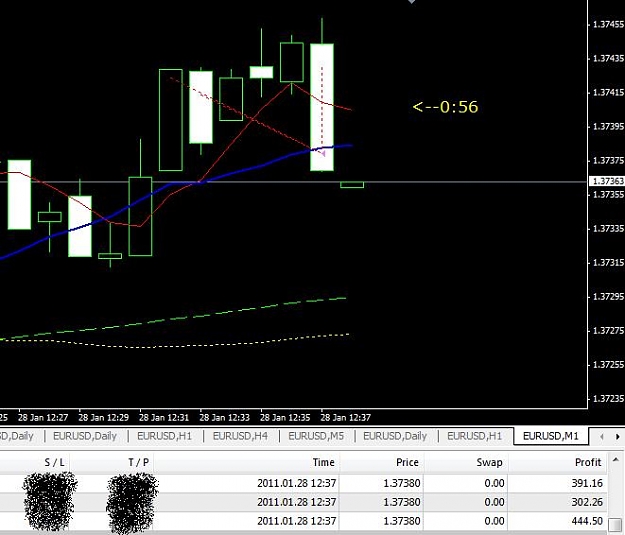Click the price 1.37380 in the 302.26 row
This screenshot has width=625, height=535.
tap(402, 502)
